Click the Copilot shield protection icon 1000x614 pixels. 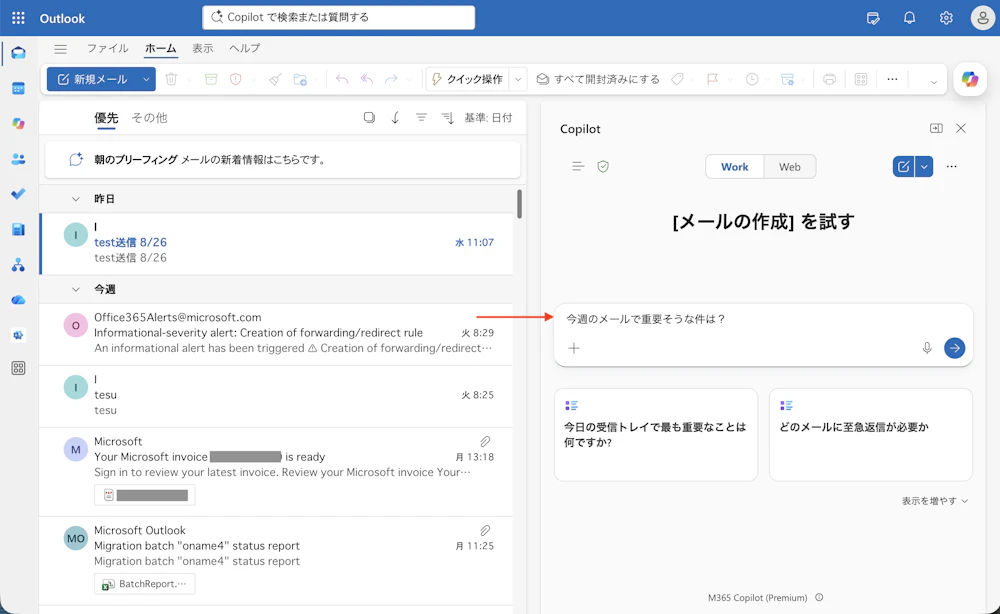click(x=603, y=166)
